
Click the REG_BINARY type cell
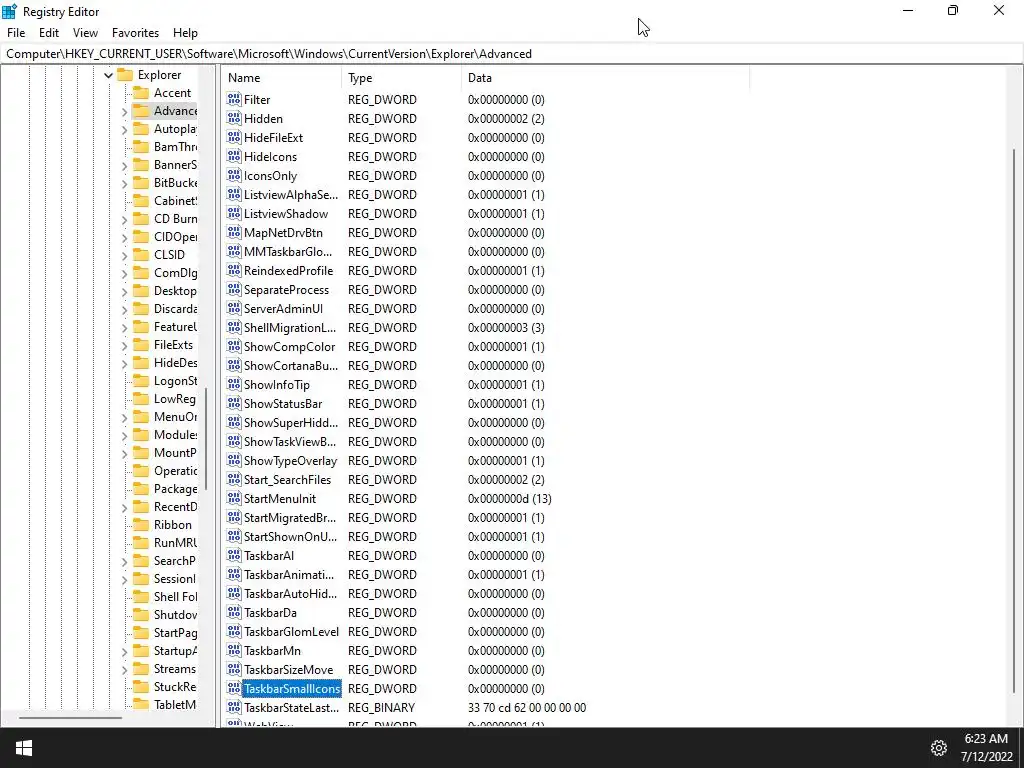click(381, 708)
